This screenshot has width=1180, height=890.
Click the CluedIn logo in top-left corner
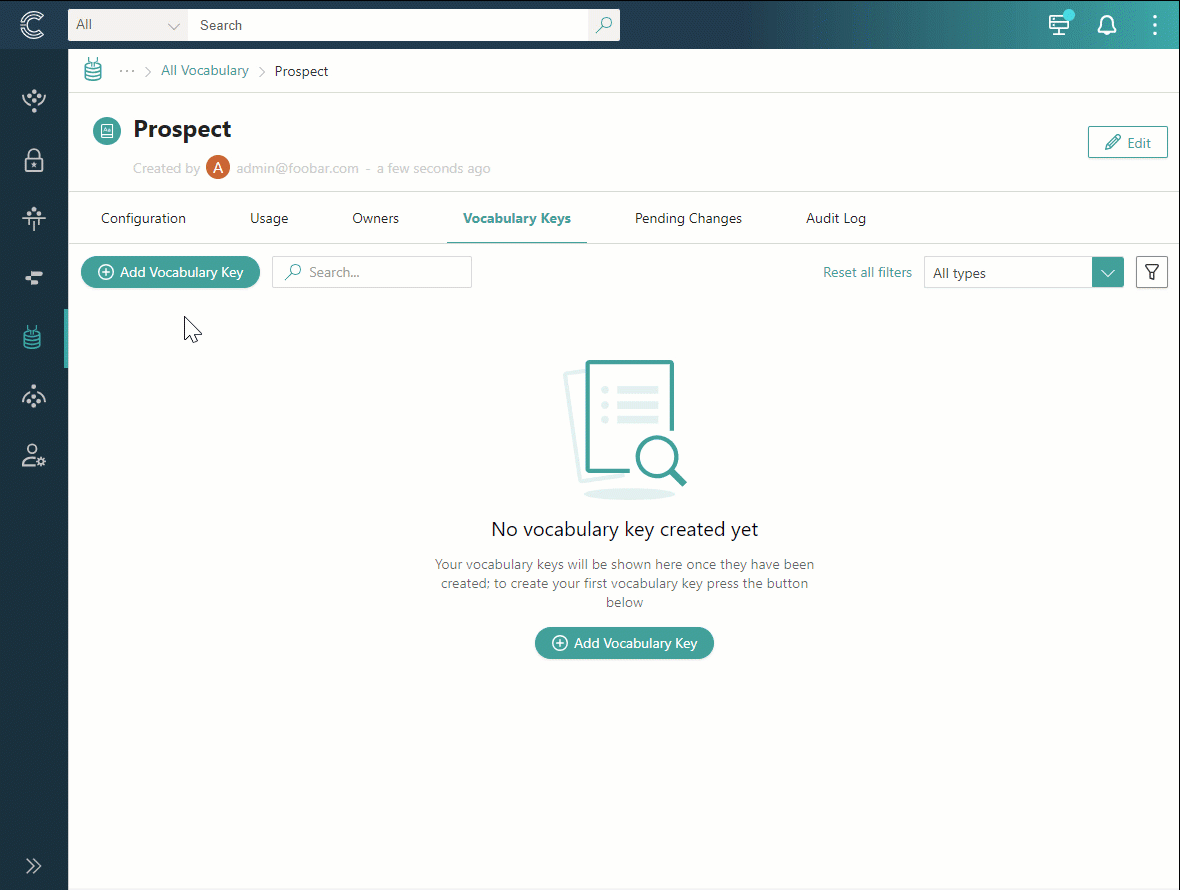click(x=32, y=25)
